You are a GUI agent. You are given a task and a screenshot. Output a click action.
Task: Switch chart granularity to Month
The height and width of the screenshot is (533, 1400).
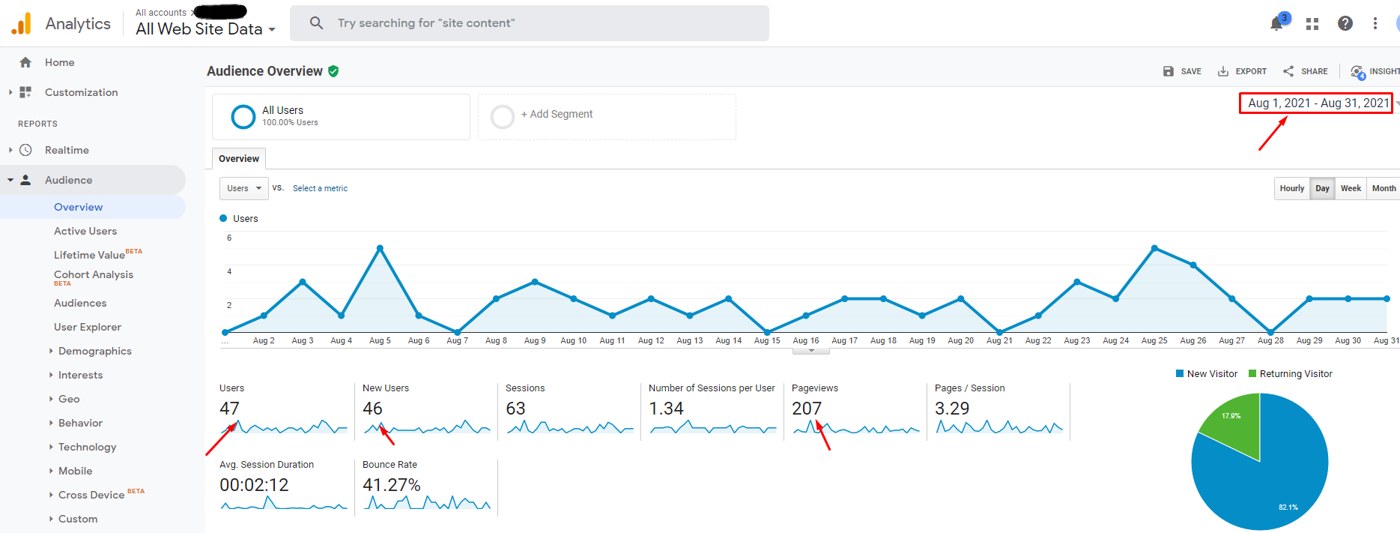[x=1384, y=188]
